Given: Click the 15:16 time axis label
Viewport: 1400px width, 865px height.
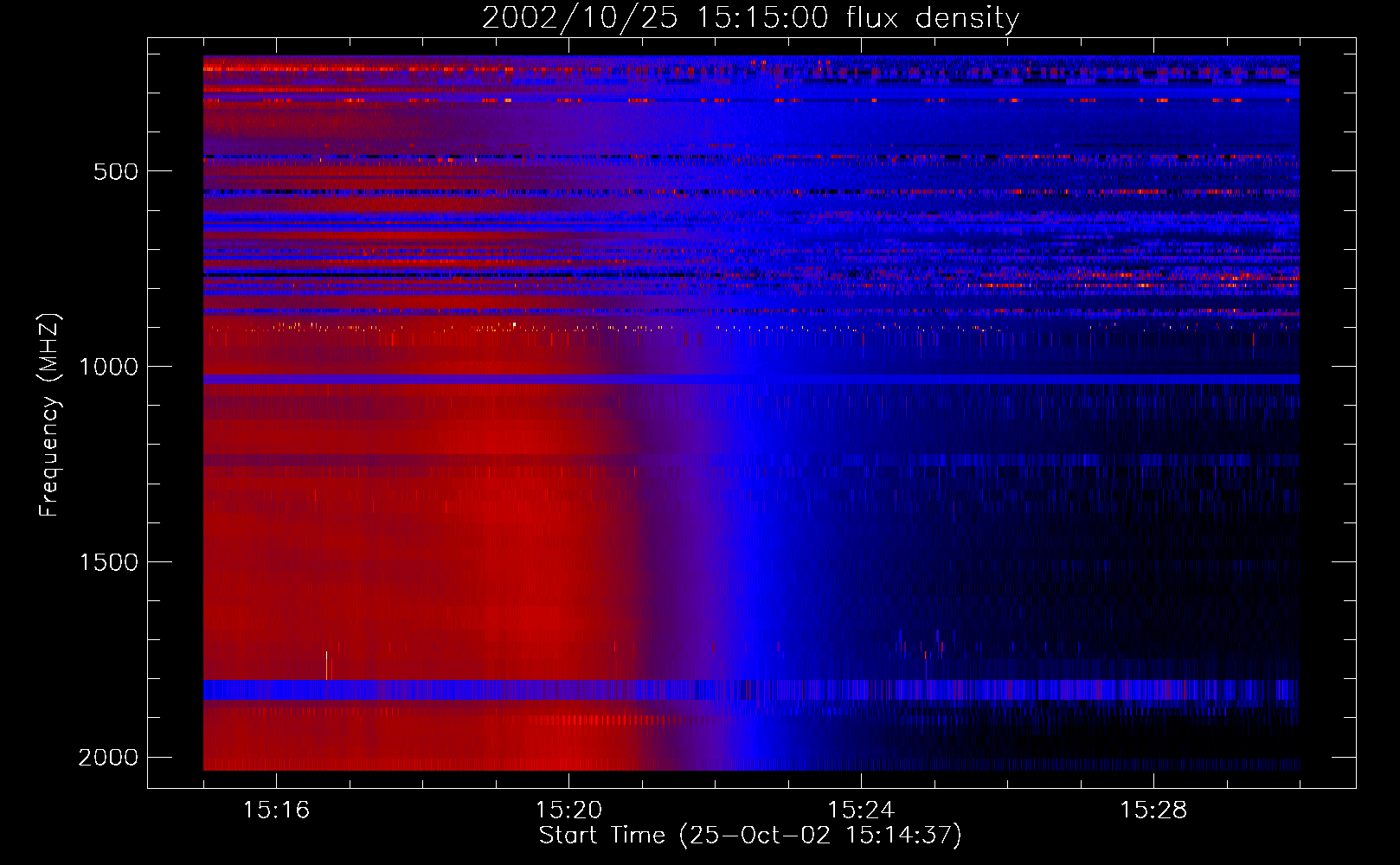Looking at the screenshot, I should coord(276,810).
